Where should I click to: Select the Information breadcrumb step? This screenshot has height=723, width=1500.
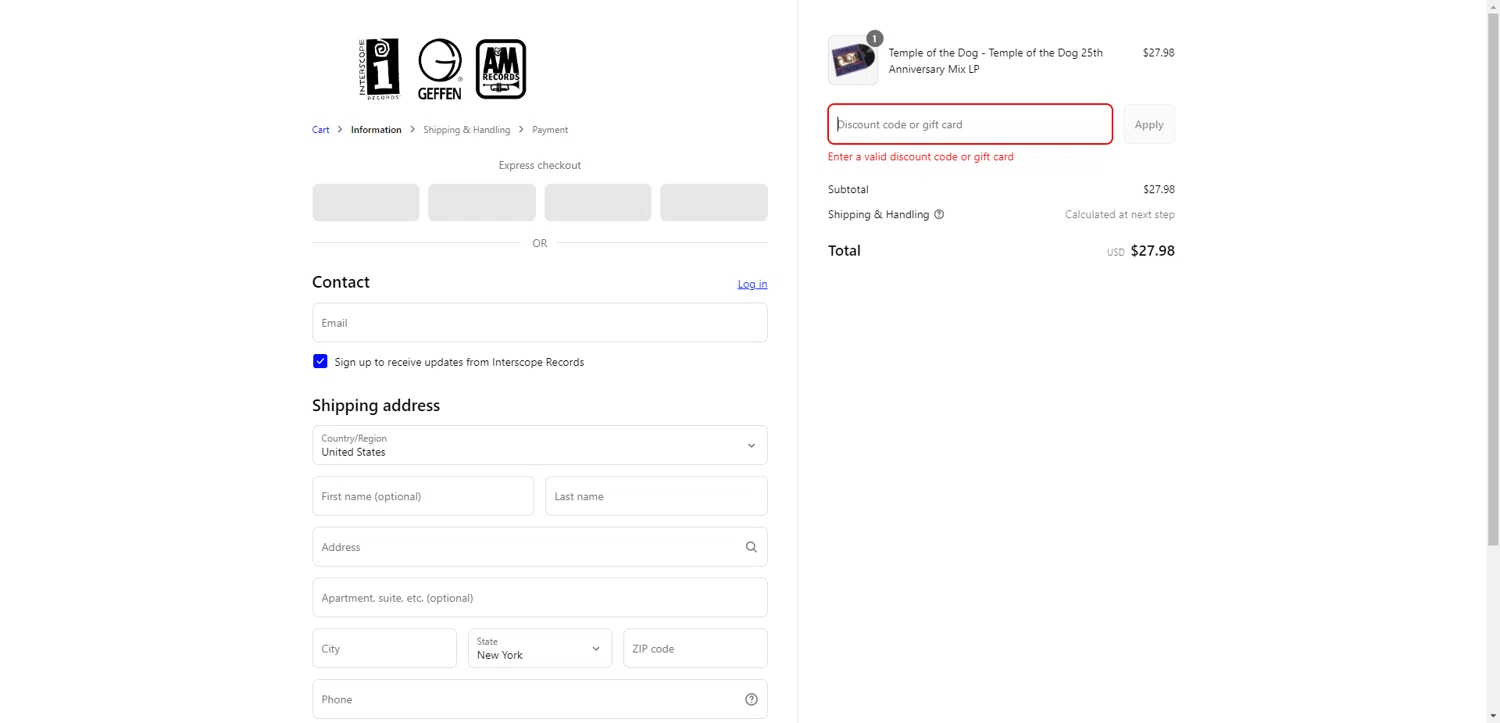click(376, 130)
